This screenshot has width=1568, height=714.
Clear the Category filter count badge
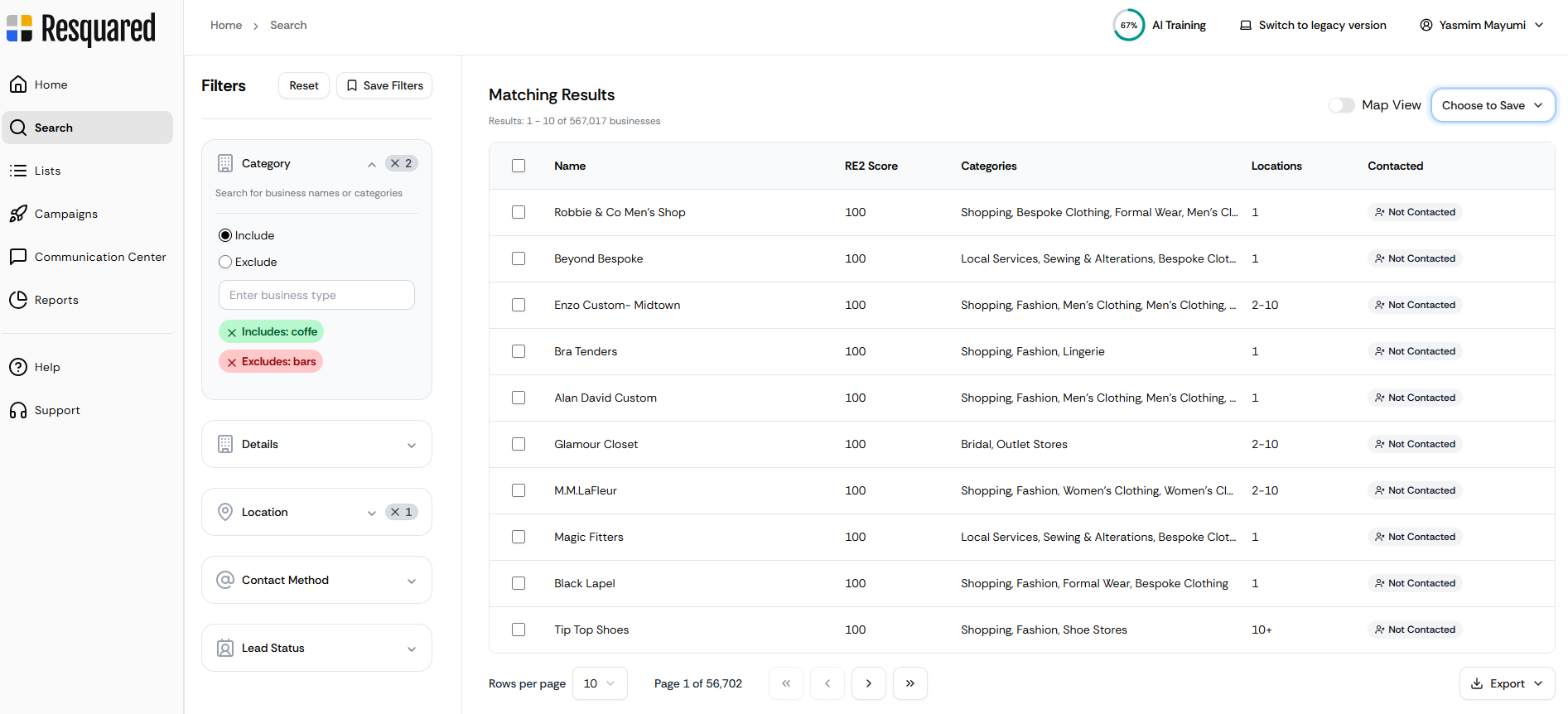tap(396, 163)
